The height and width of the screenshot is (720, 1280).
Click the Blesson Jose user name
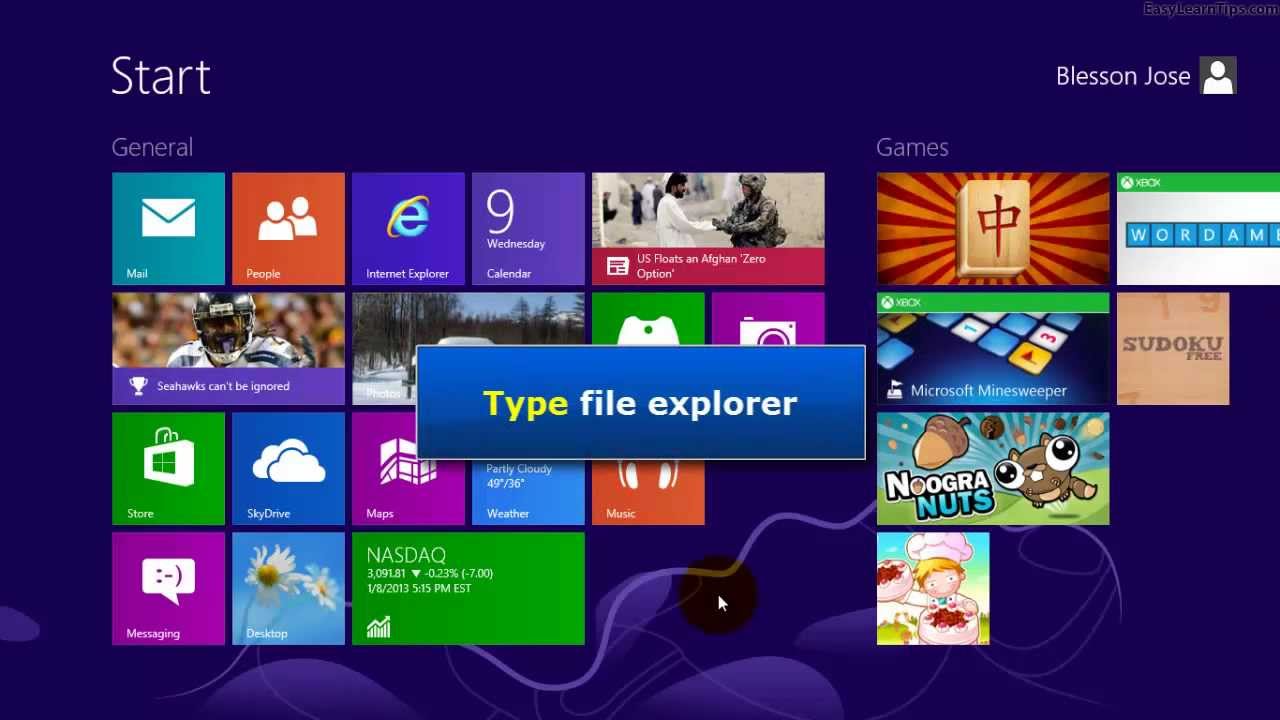(1123, 77)
